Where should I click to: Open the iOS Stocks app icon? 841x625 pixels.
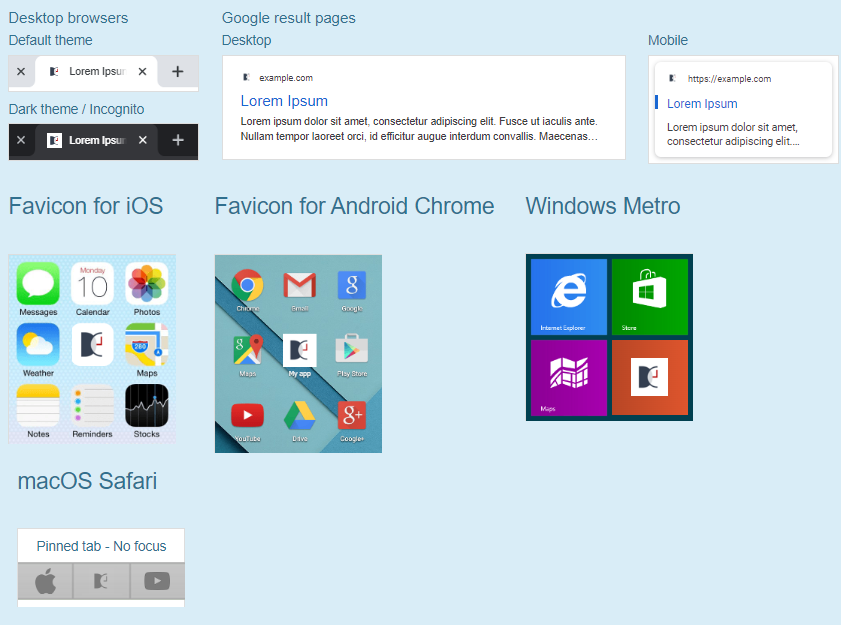(147, 405)
